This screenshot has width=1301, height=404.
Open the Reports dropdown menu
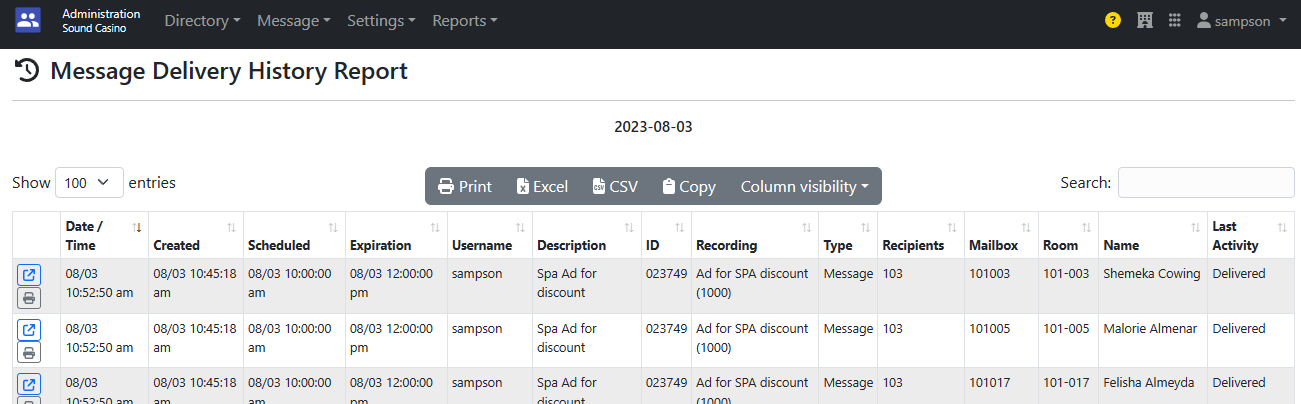(464, 20)
